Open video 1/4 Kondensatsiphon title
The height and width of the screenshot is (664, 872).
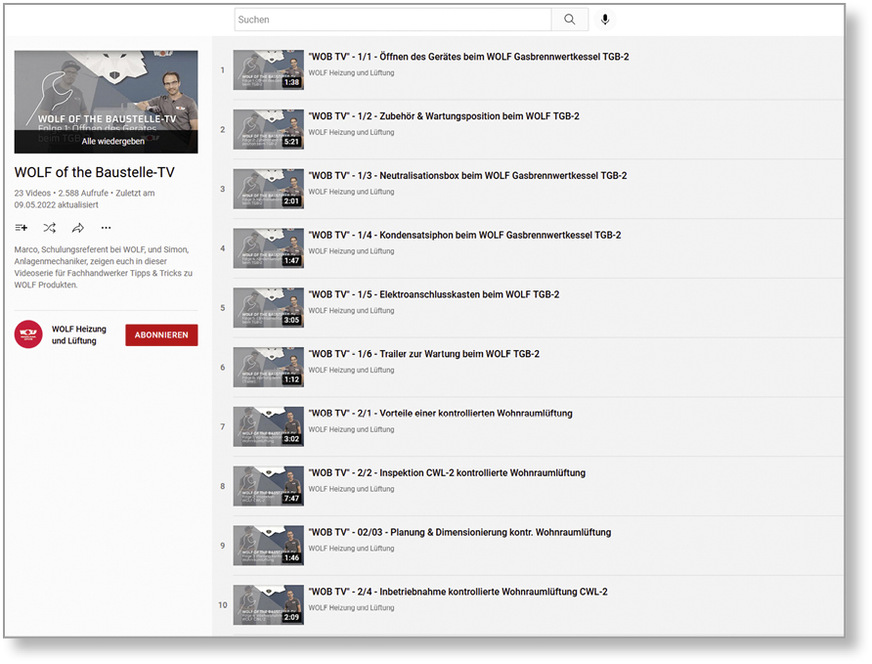coord(464,235)
